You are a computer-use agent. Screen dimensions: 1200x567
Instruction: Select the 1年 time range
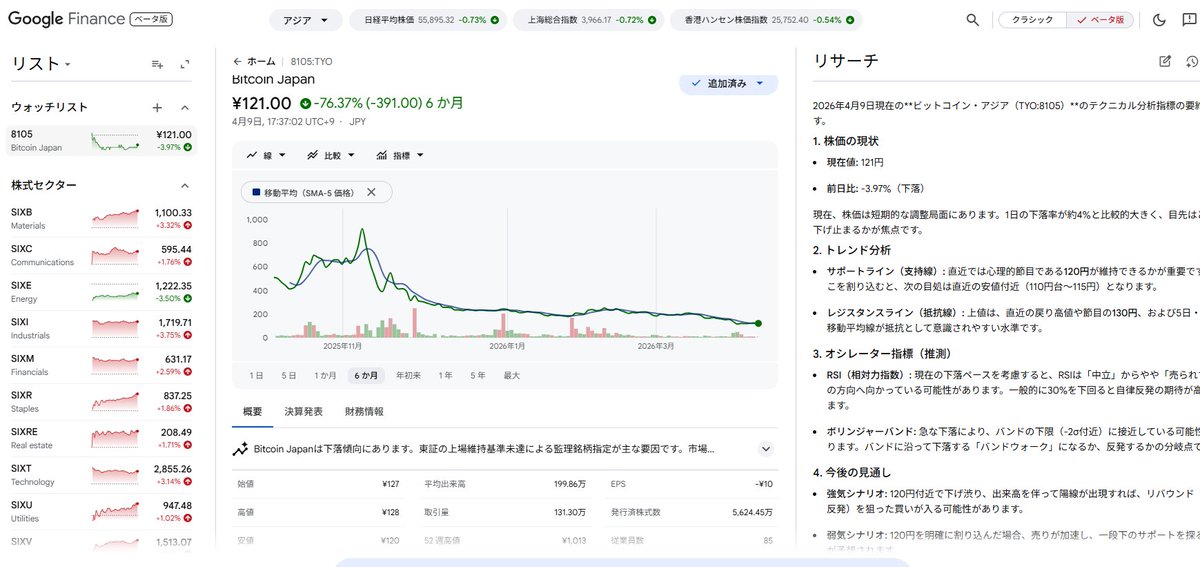coord(445,375)
